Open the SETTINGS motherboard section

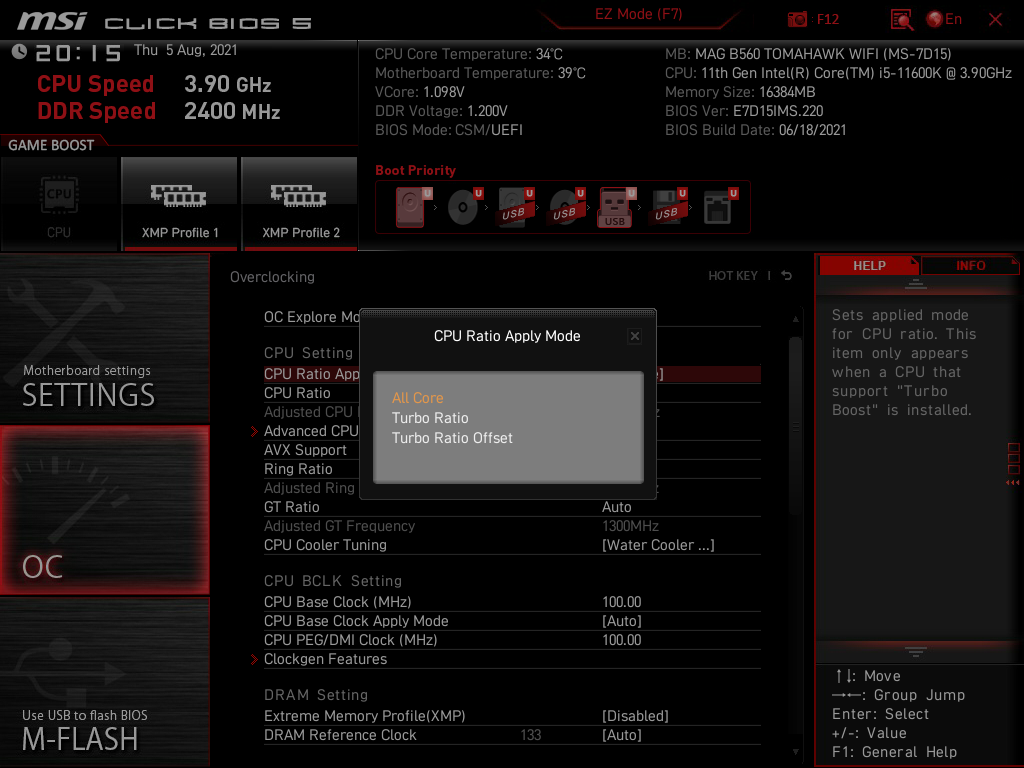click(x=104, y=339)
